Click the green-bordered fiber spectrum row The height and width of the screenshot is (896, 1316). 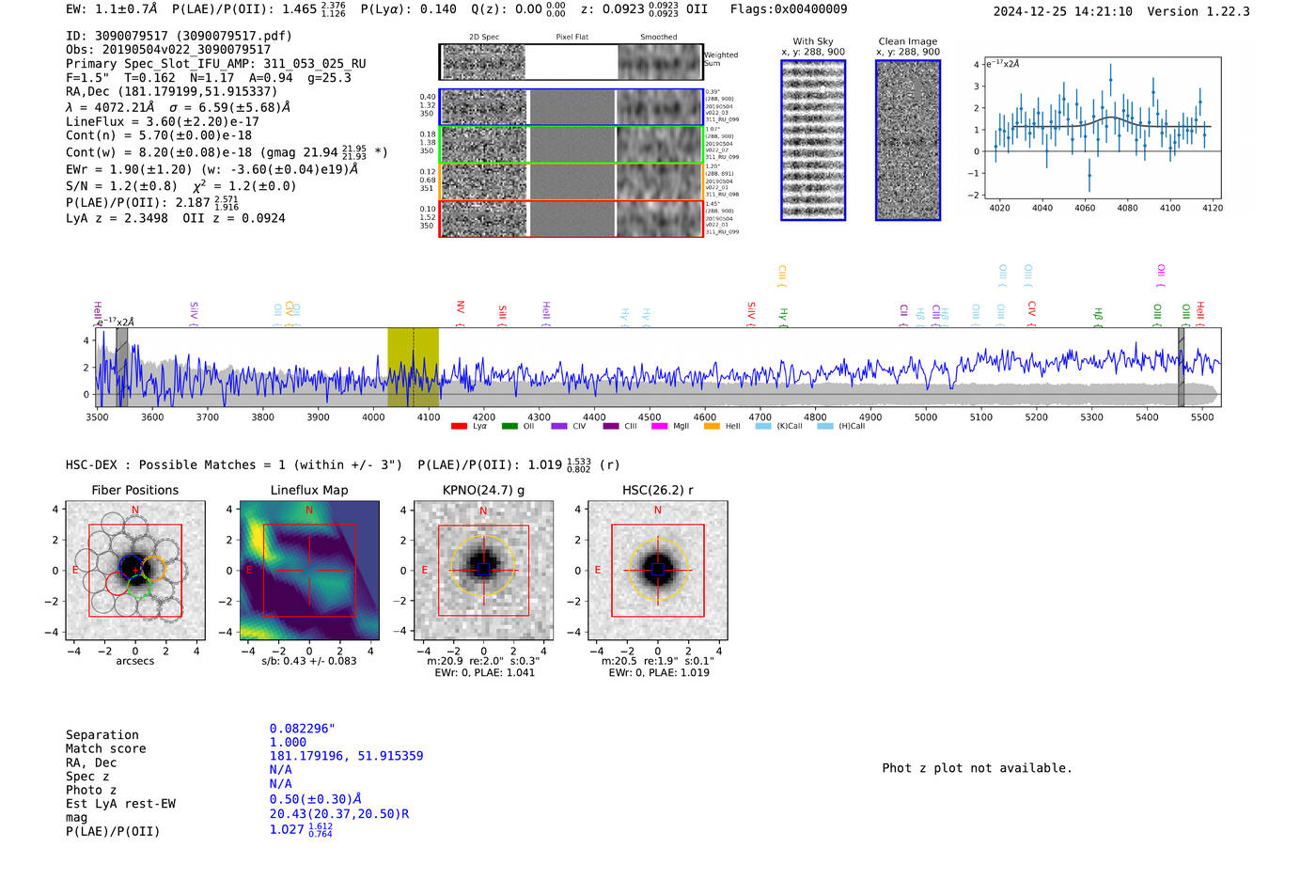[571, 145]
